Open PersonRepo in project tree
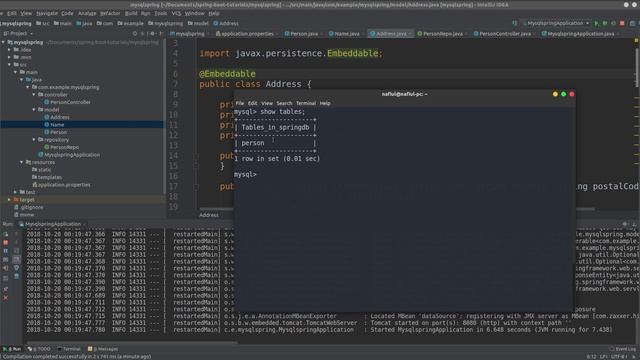Screen dimensions: 640x360 [x=62, y=147]
